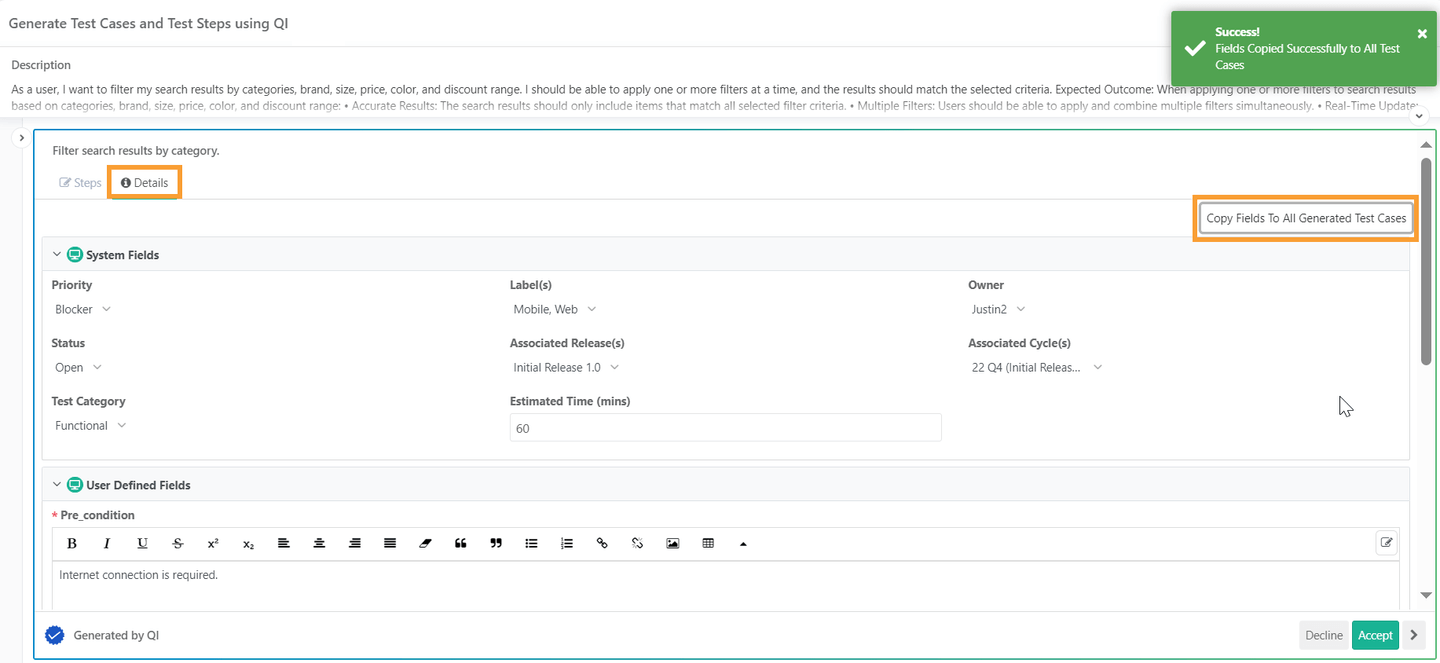This screenshot has height=663, width=1440.
Task: Apply italic formatting in the text toolbar
Action: tap(107, 543)
